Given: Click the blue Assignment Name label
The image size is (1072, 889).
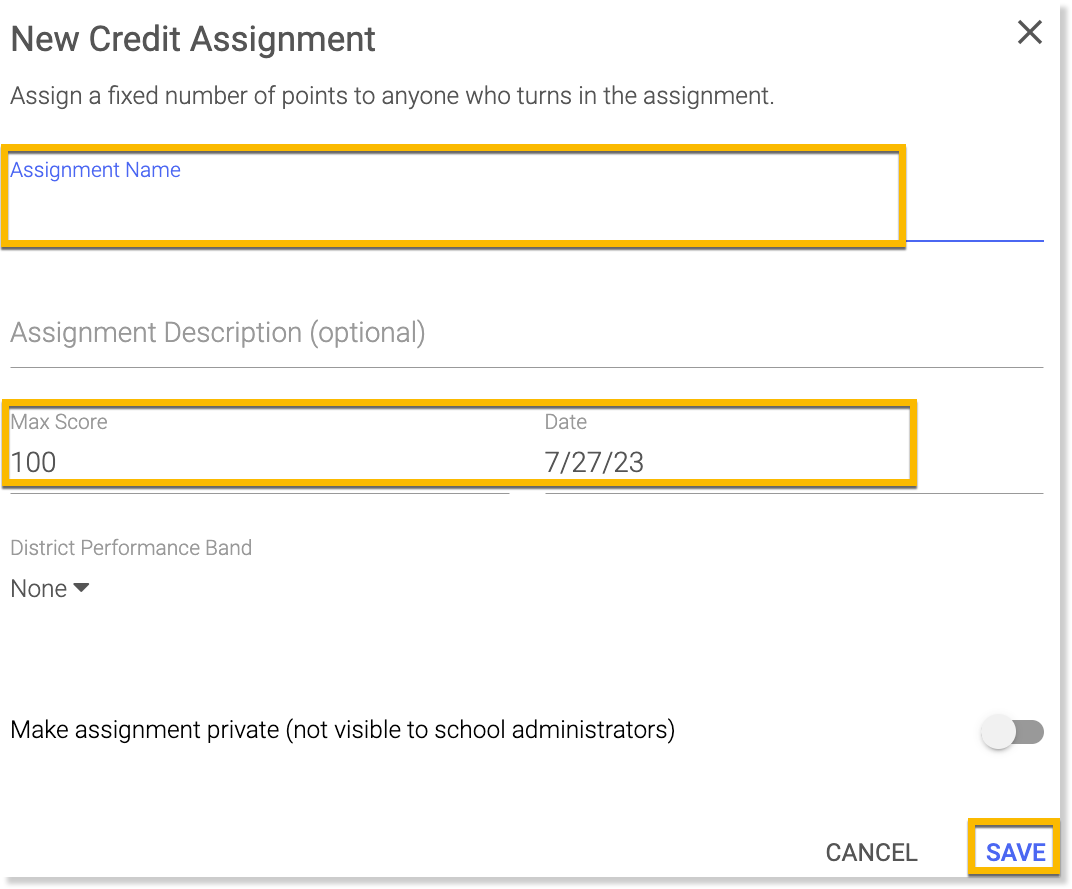Looking at the screenshot, I should tap(95, 170).
